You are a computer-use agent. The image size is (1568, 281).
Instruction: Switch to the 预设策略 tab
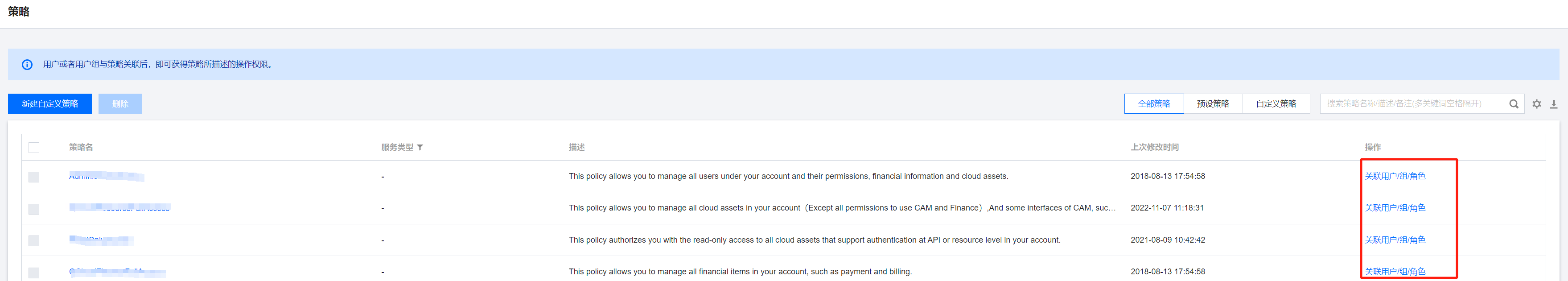[1213, 104]
